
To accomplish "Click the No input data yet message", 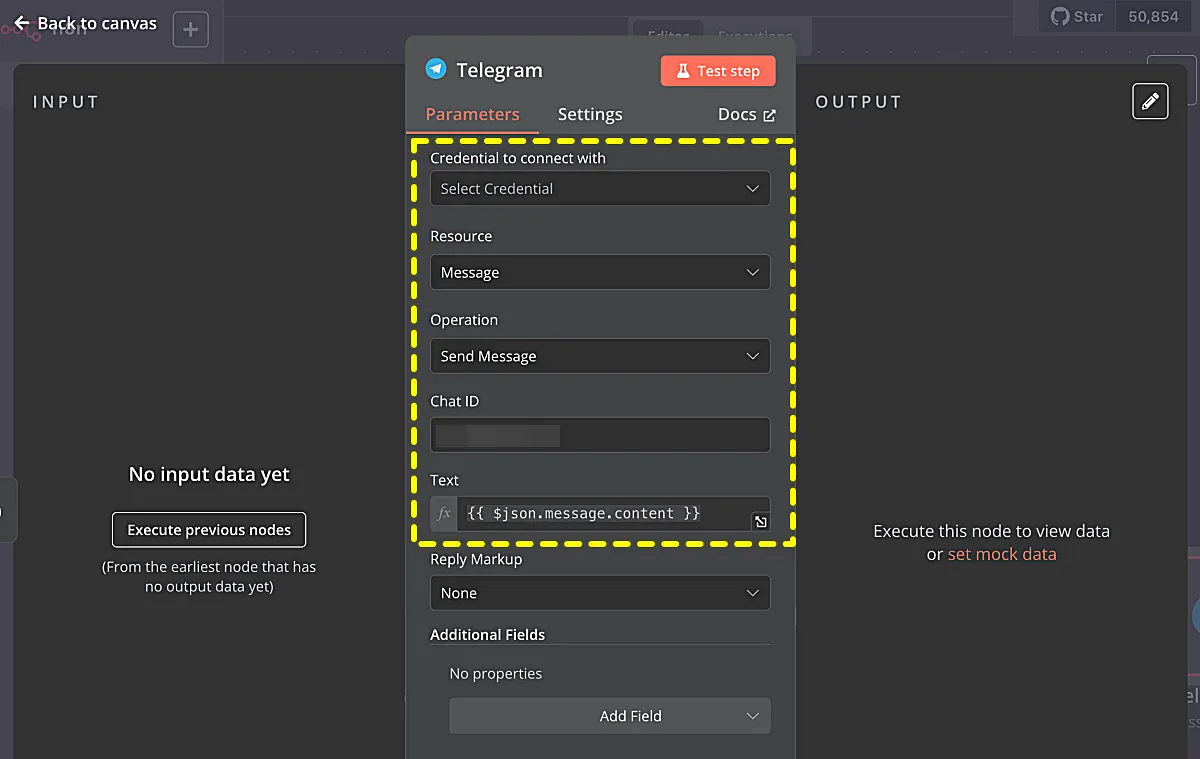I will (209, 474).
